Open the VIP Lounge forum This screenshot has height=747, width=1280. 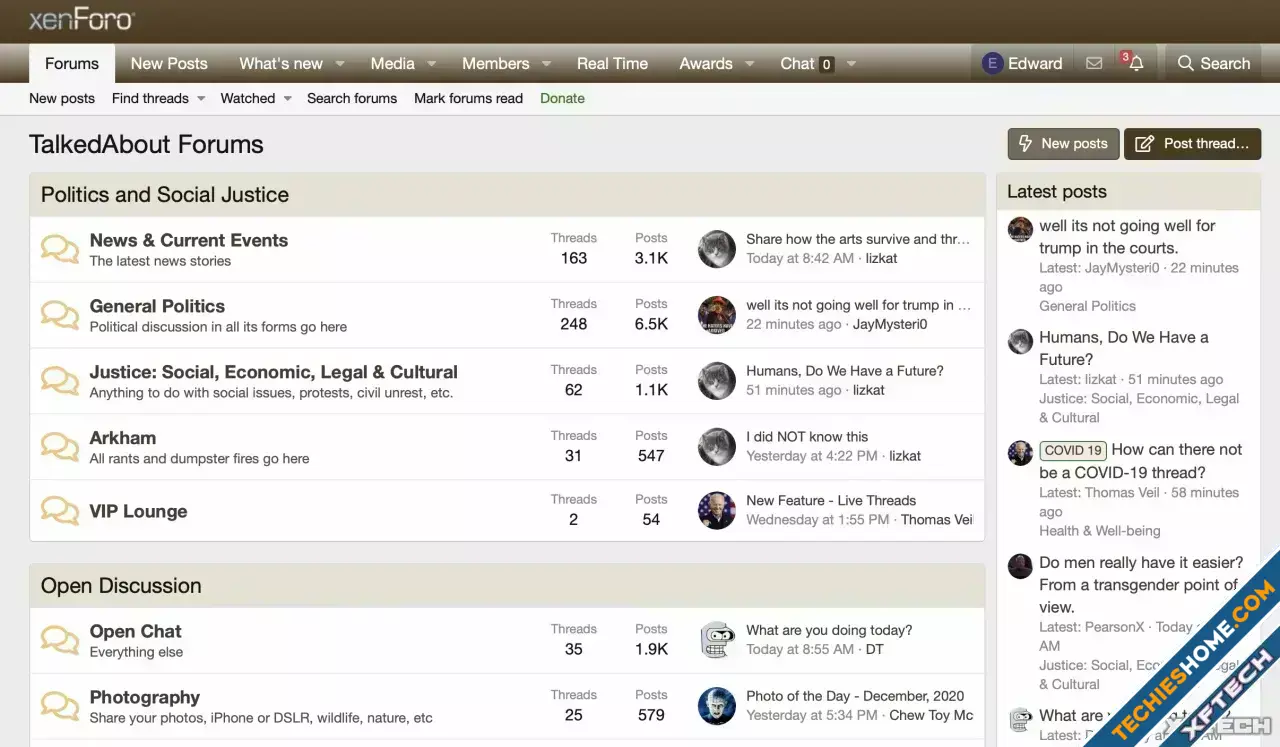139,511
